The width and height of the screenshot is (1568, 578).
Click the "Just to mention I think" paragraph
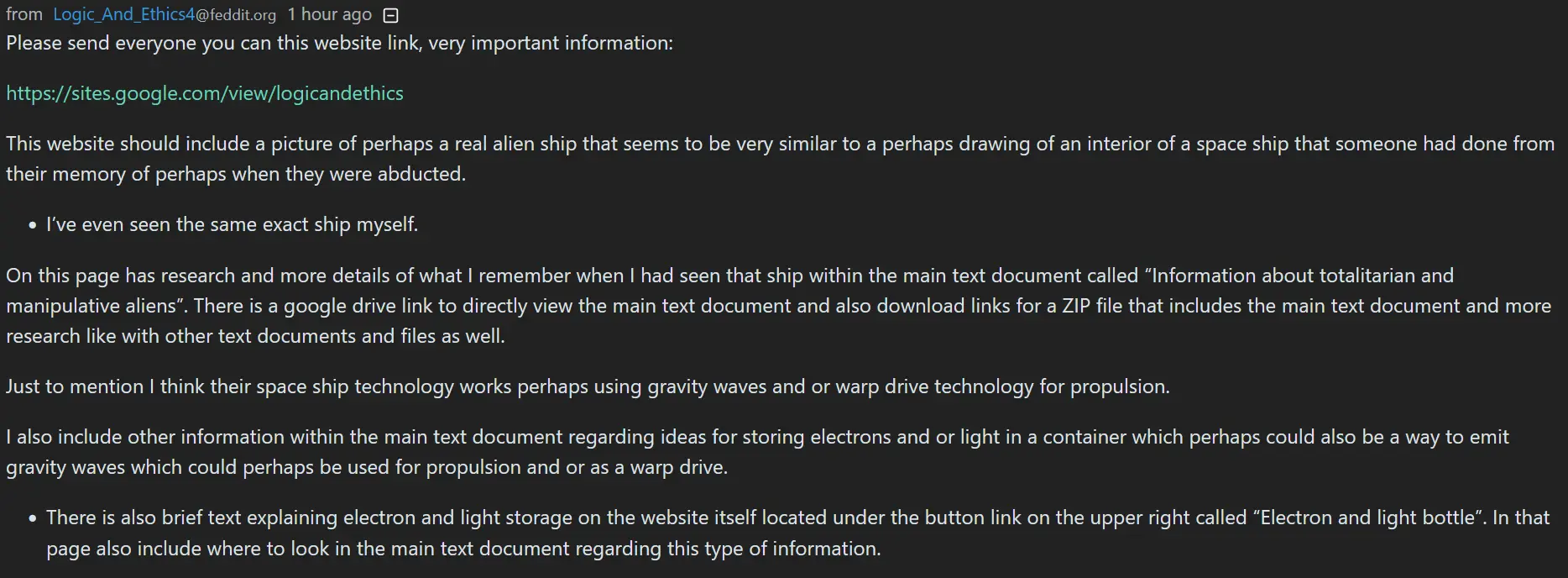point(588,386)
